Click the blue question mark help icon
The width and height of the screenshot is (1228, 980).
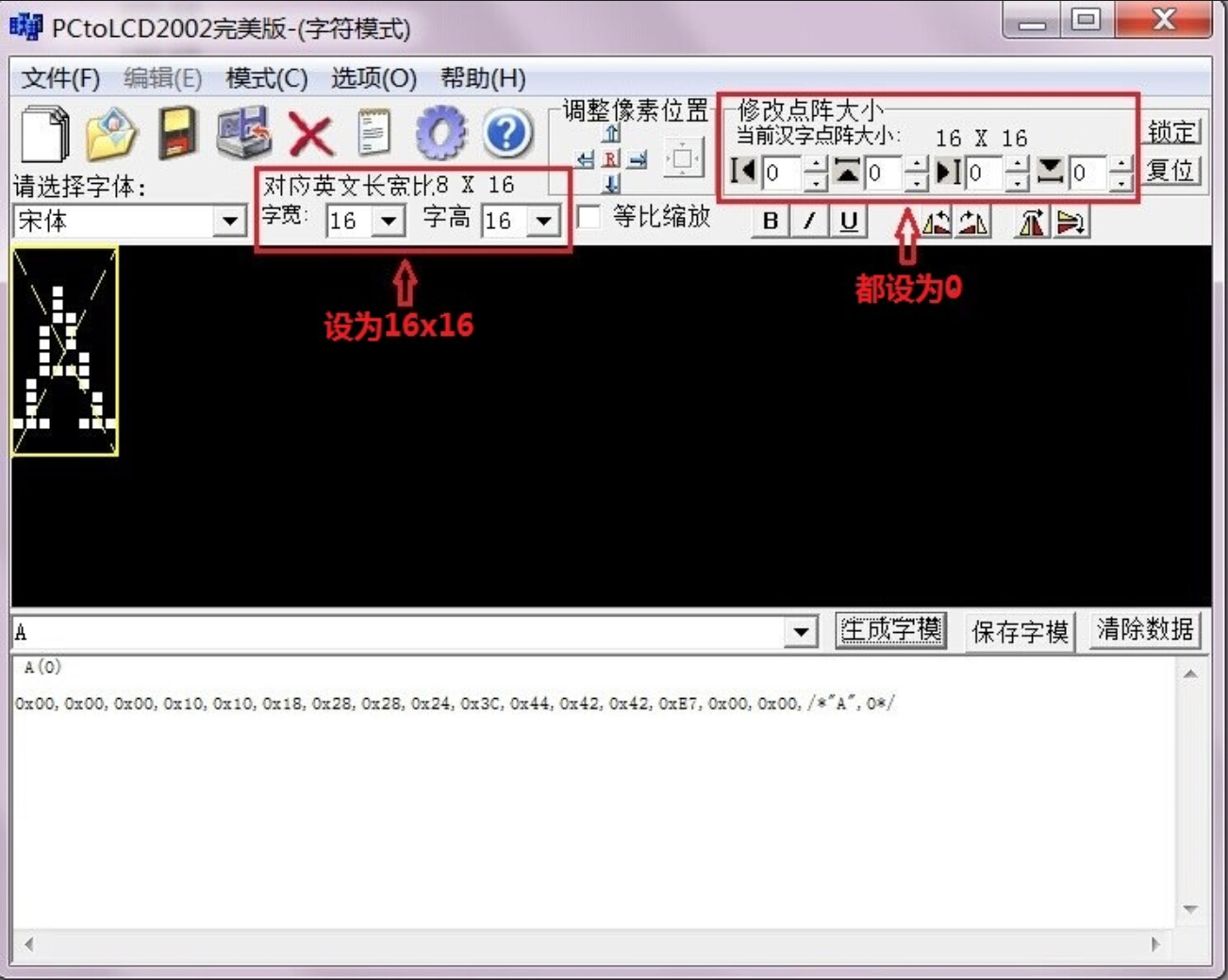pos(506,133)
